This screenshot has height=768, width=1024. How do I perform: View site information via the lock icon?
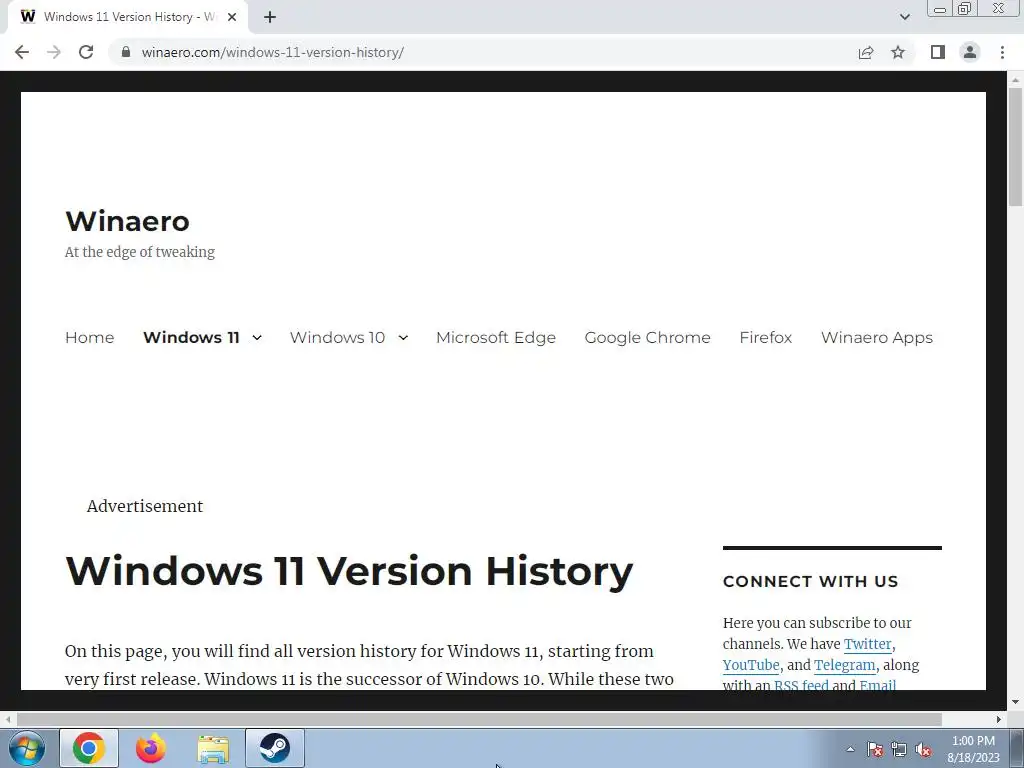pyautogui.click(x=126, y=52)
